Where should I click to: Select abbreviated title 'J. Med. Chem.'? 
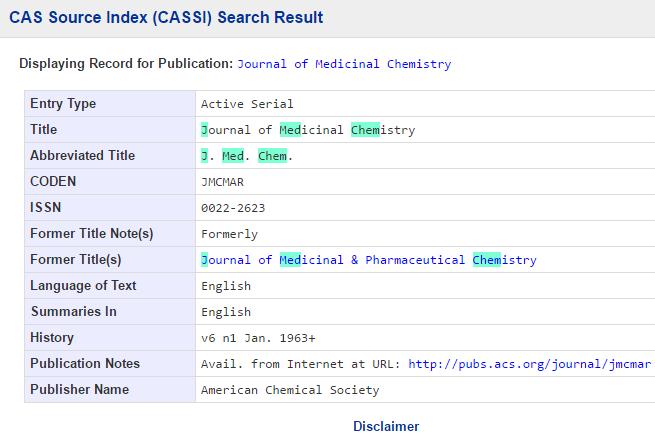tap(246, 156)
